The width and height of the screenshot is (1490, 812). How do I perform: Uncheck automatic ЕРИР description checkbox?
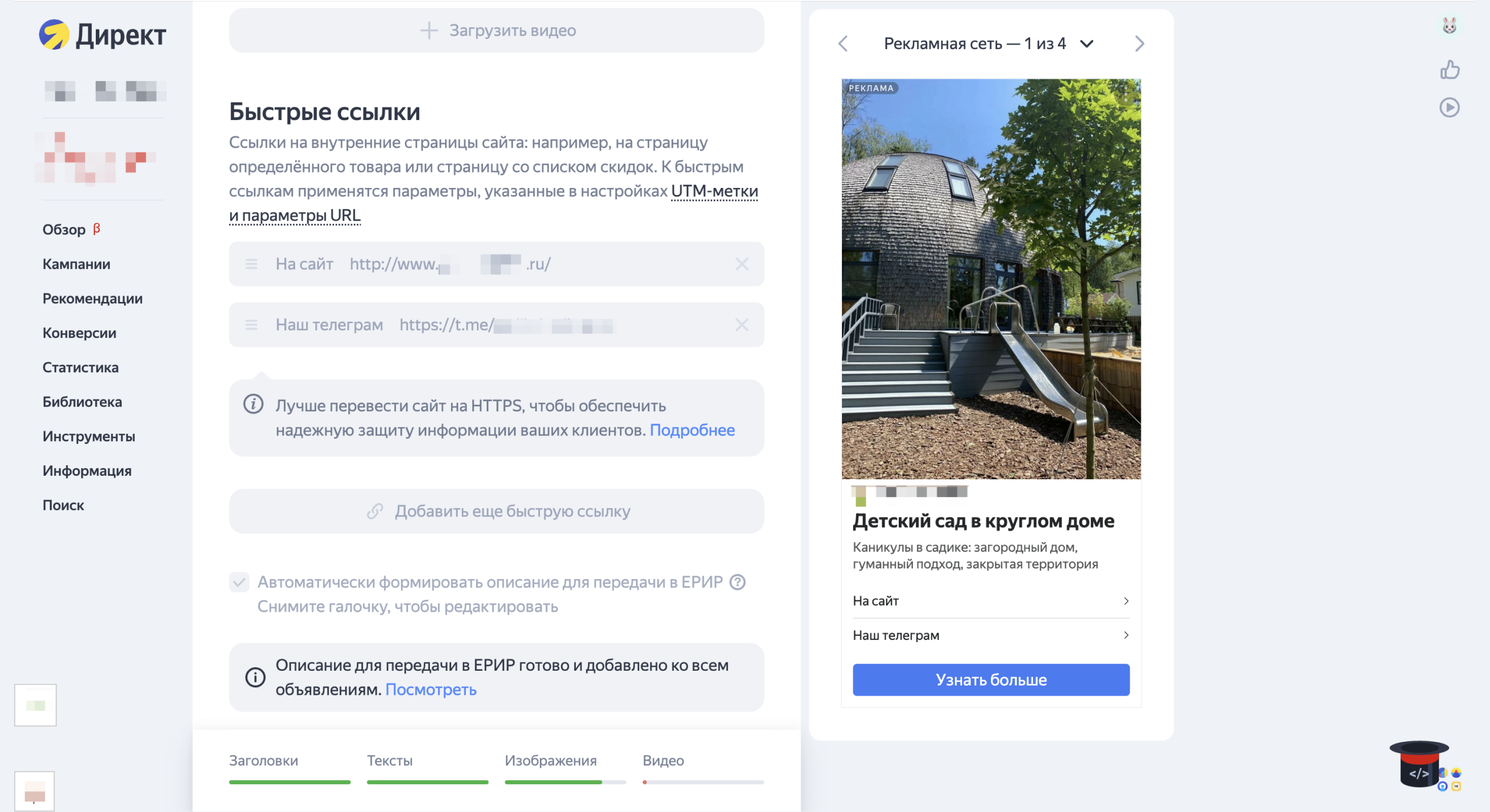239,582
